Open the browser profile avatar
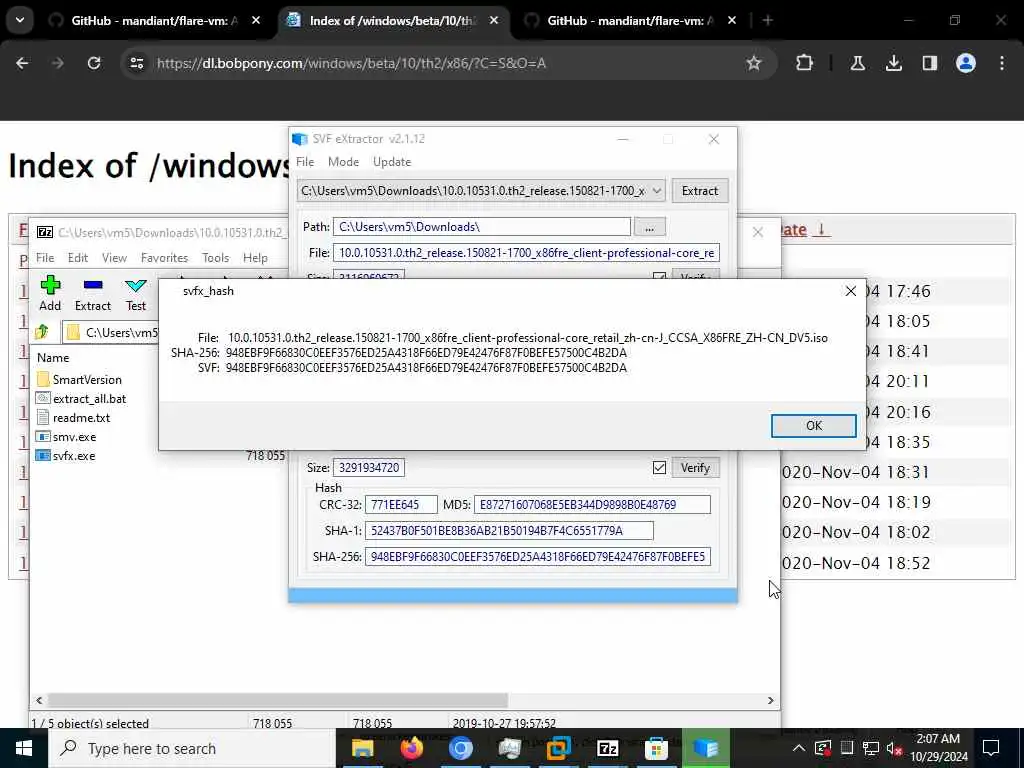 coord(965,63)
